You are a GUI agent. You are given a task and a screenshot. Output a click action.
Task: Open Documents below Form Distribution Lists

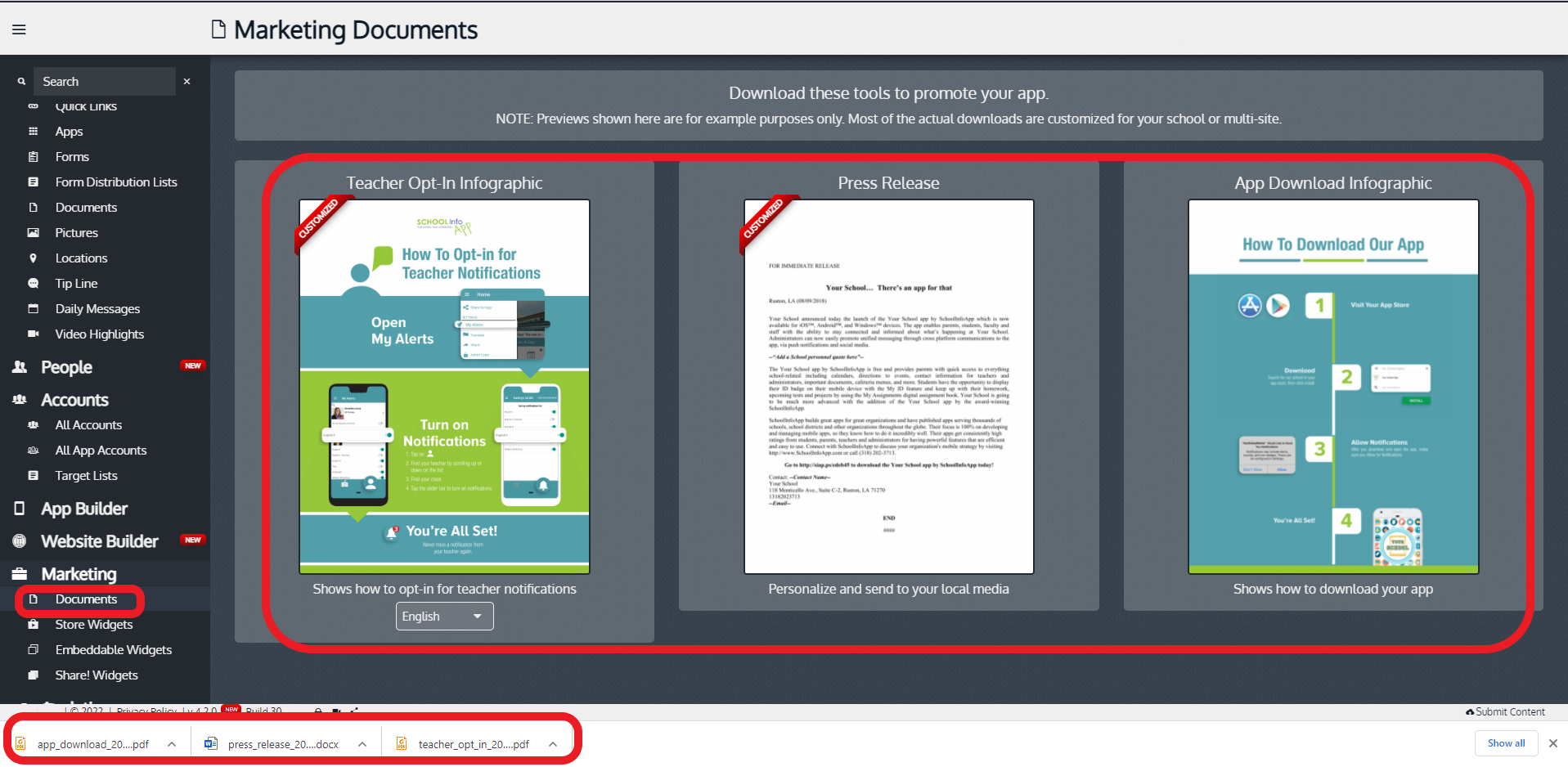pyautogui.click(x=86, y=208)
